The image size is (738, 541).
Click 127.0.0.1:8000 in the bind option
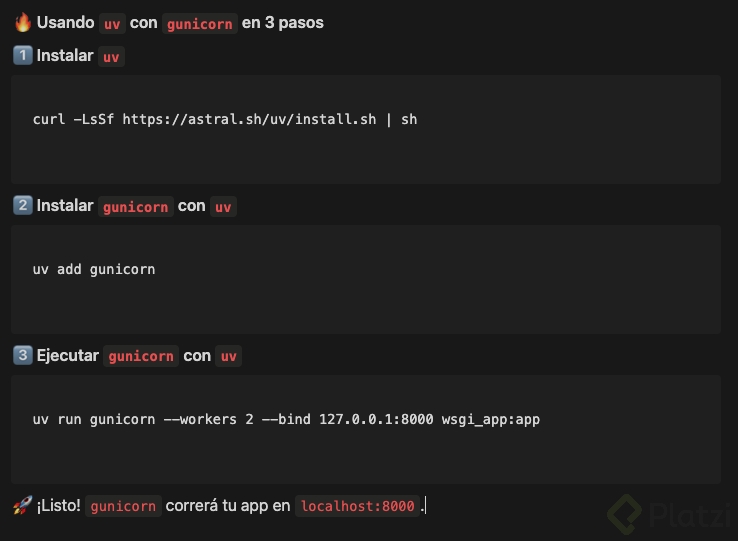point(376,419)
